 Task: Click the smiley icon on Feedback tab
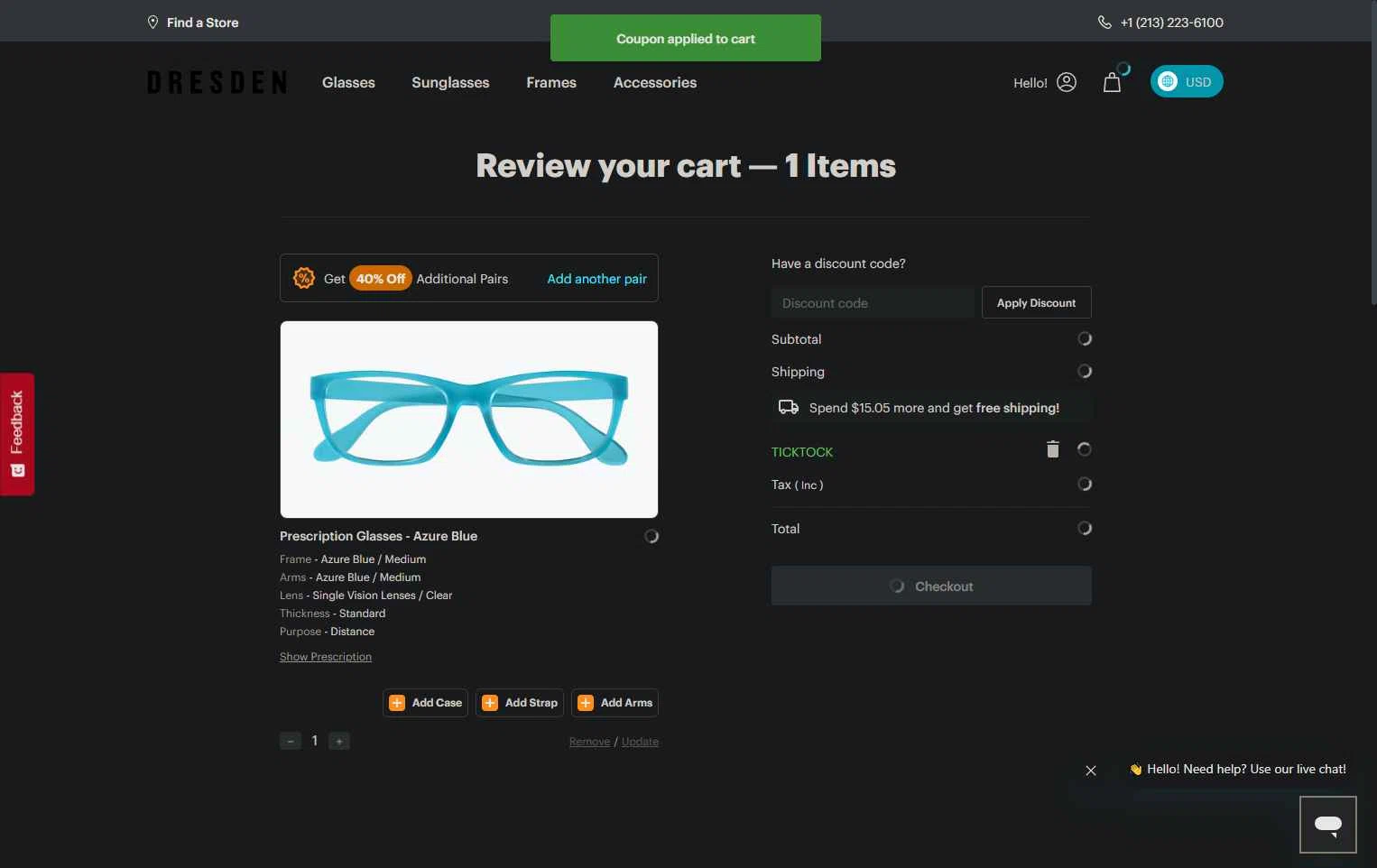pos(17,471)
